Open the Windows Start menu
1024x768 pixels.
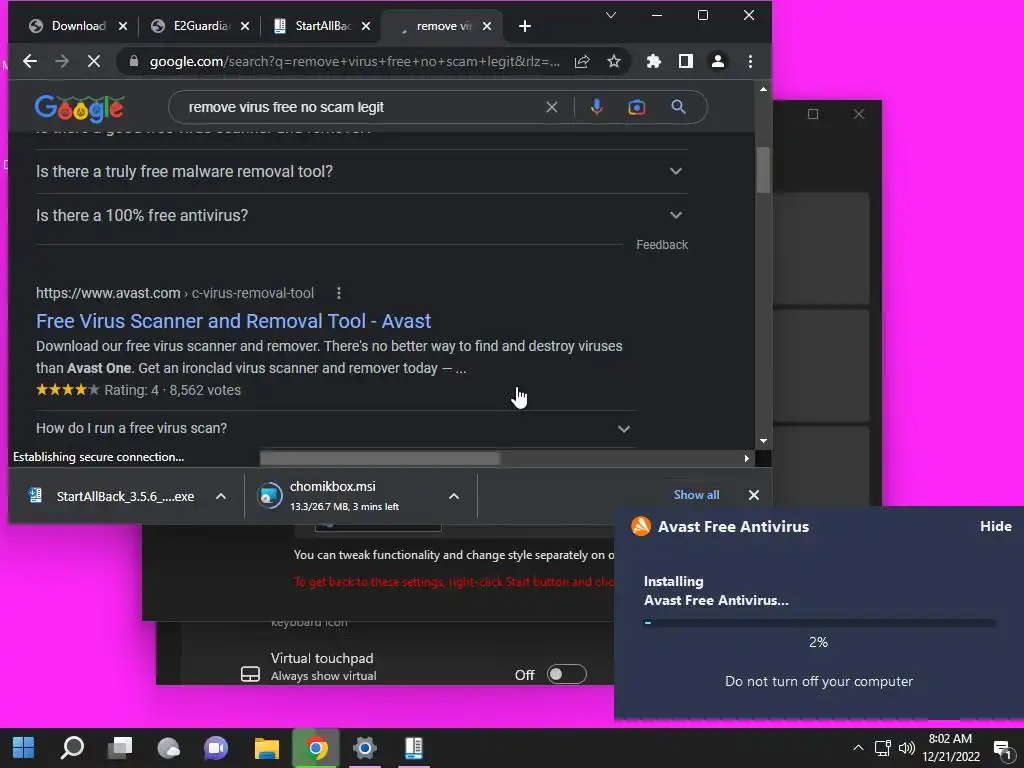pos(24,748)
